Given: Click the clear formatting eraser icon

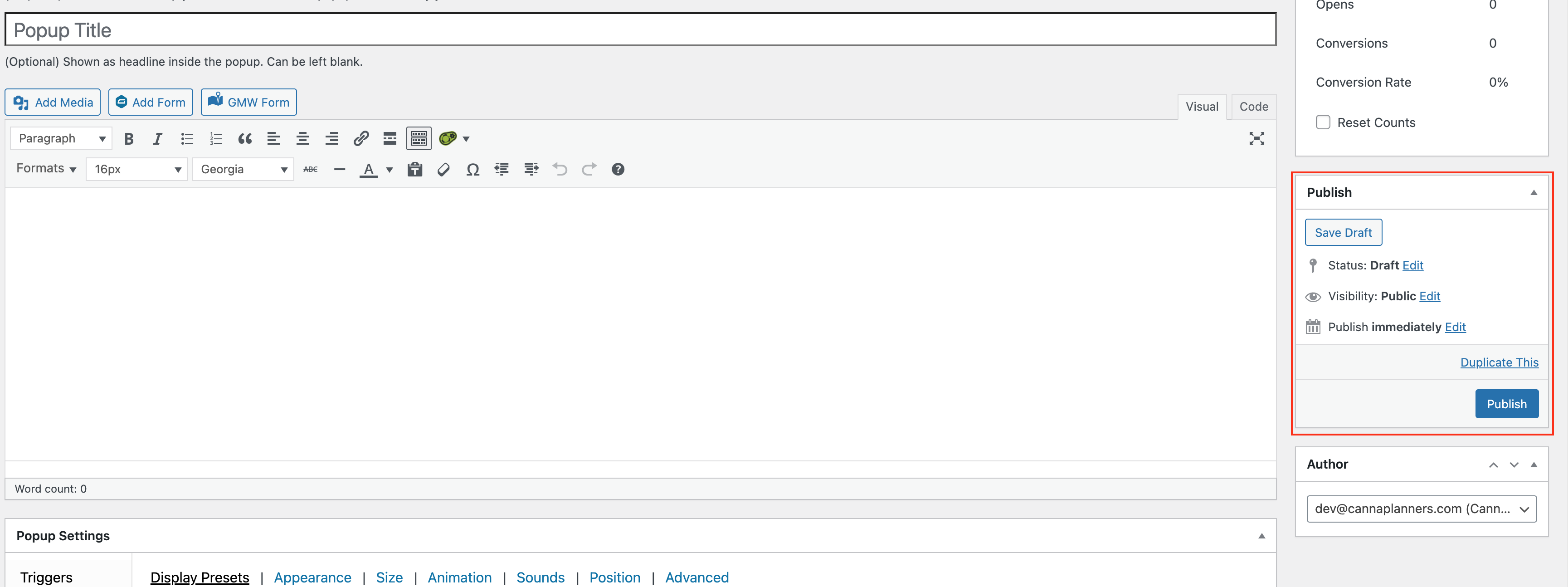Looking at the screenshot, I should coord(444,169).
